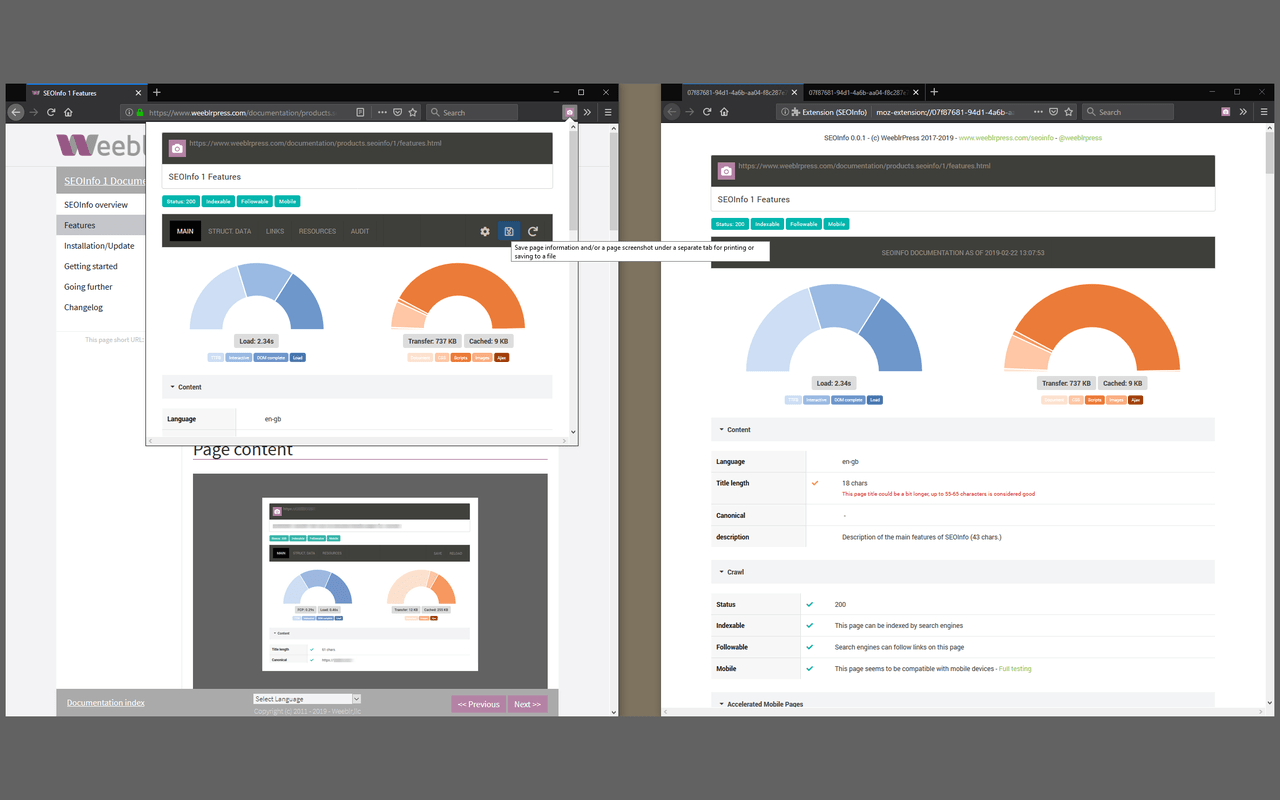Screen dimensions: 1280x800
Task: Bookmark the extension page in right browser
Action: click(x=1069, y=112)
